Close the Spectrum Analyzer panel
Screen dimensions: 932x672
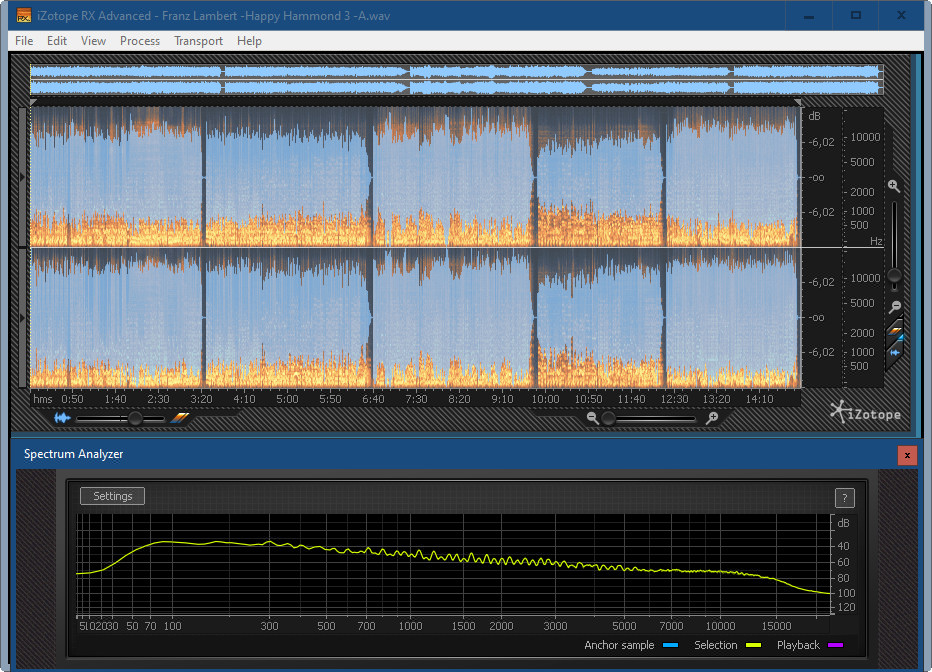pyautogui.click(x=907, y=455)
